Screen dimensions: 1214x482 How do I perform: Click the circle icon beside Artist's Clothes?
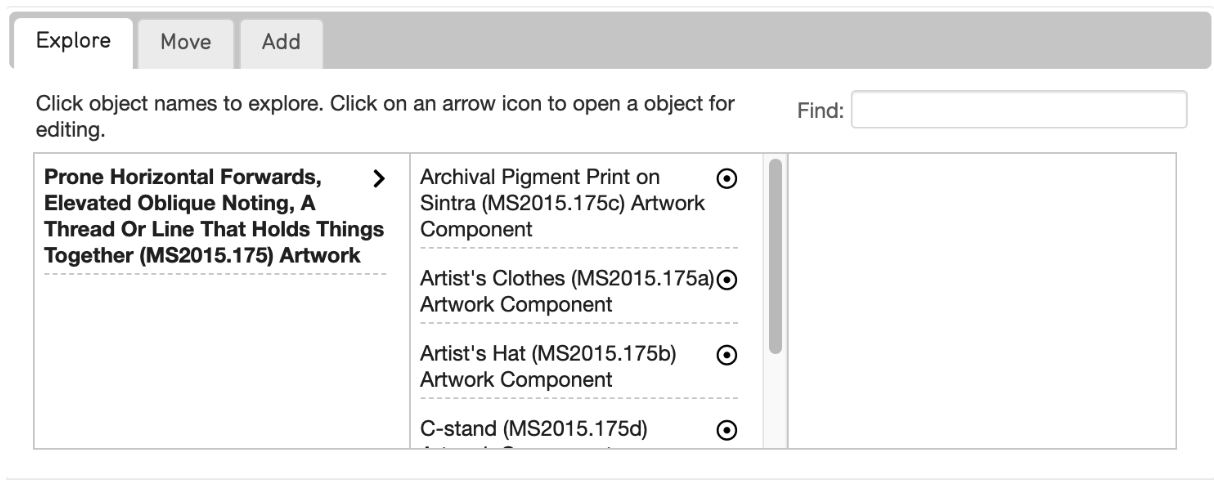(x=728, y=279)
